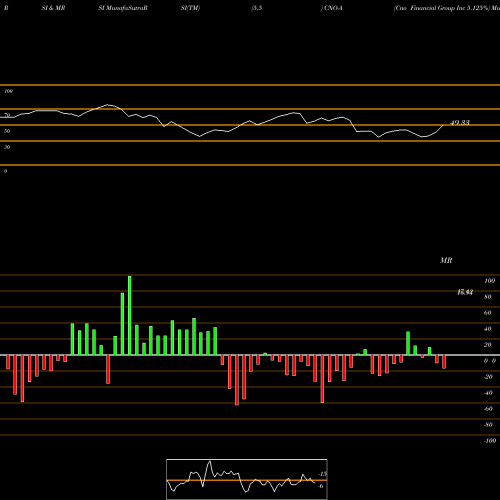
Task: Click the ') CNOA' ticker symbol text
Action: click(x=332, y=8)
